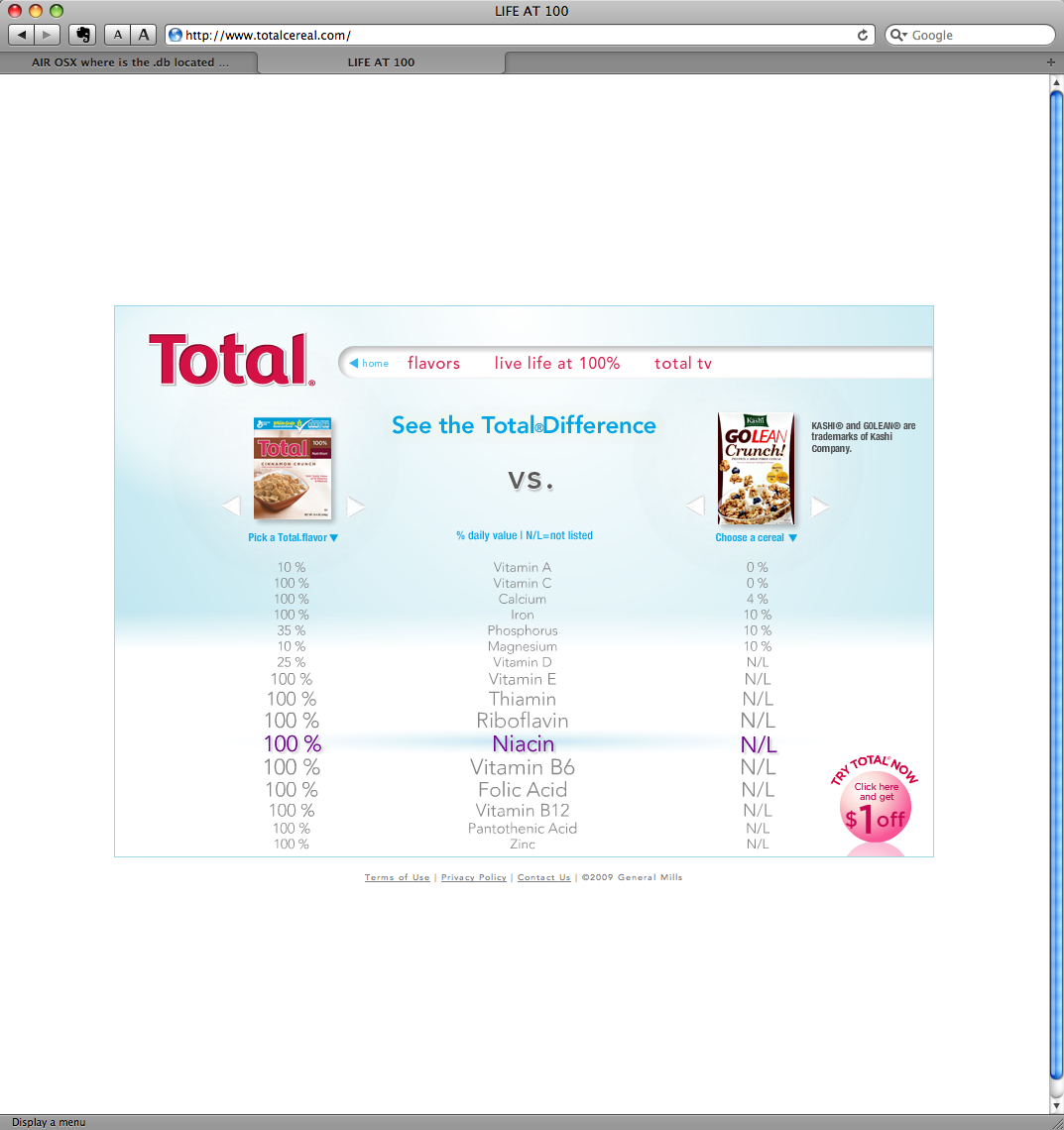
Task: Click the 35 % Phosphorus value for Total
Action: pyautogui.click(x=292, y=630)
